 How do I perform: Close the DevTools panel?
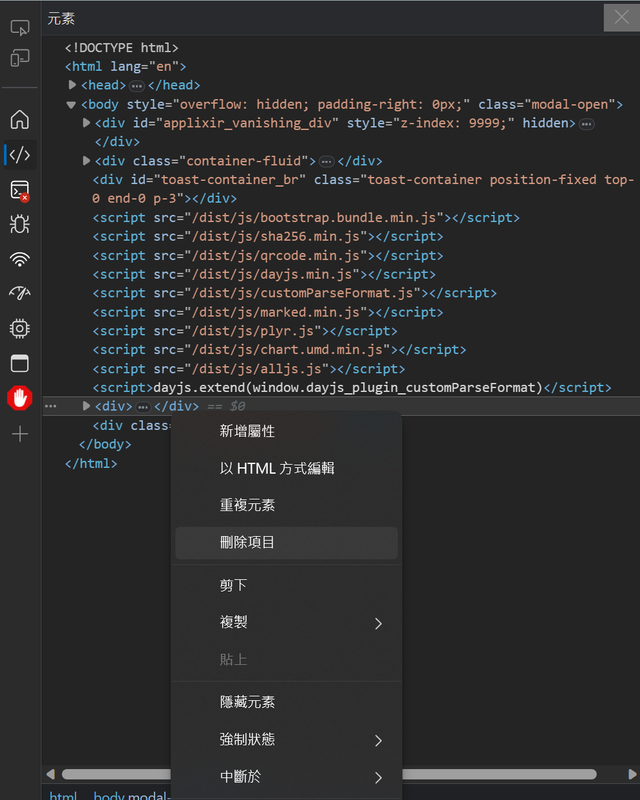622,17
